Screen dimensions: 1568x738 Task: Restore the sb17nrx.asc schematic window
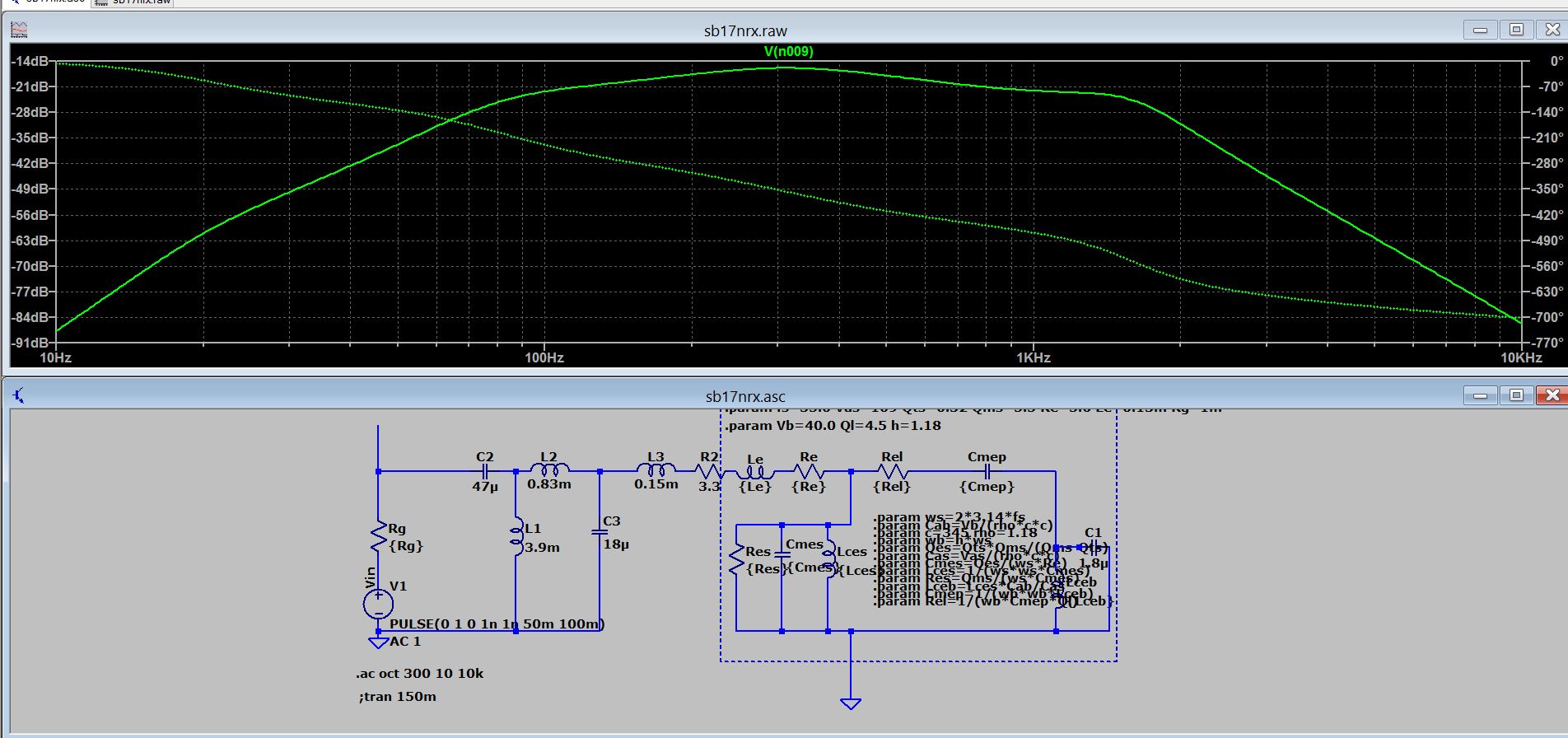[1517, 396]
